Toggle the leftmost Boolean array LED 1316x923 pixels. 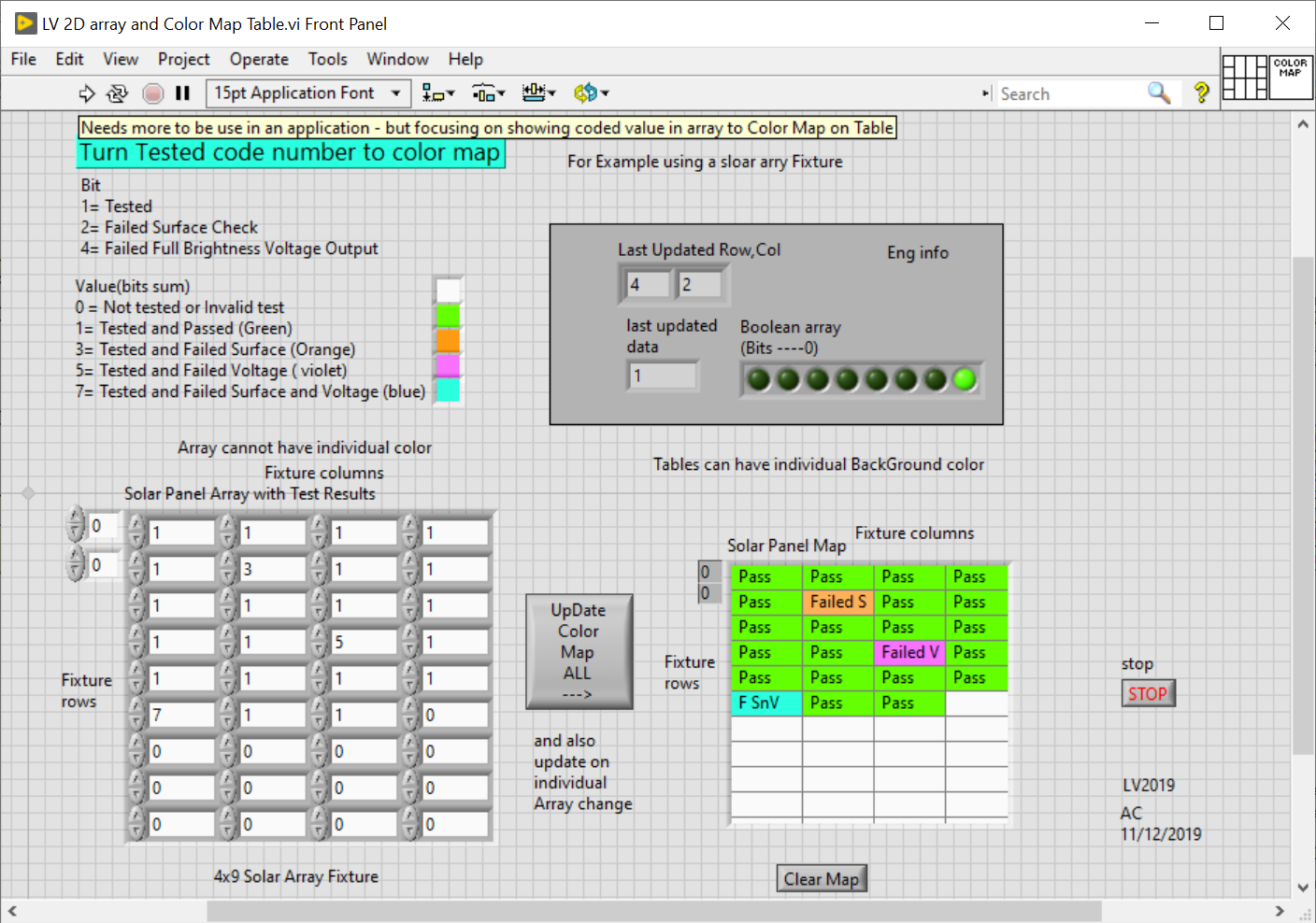point(759,379)
